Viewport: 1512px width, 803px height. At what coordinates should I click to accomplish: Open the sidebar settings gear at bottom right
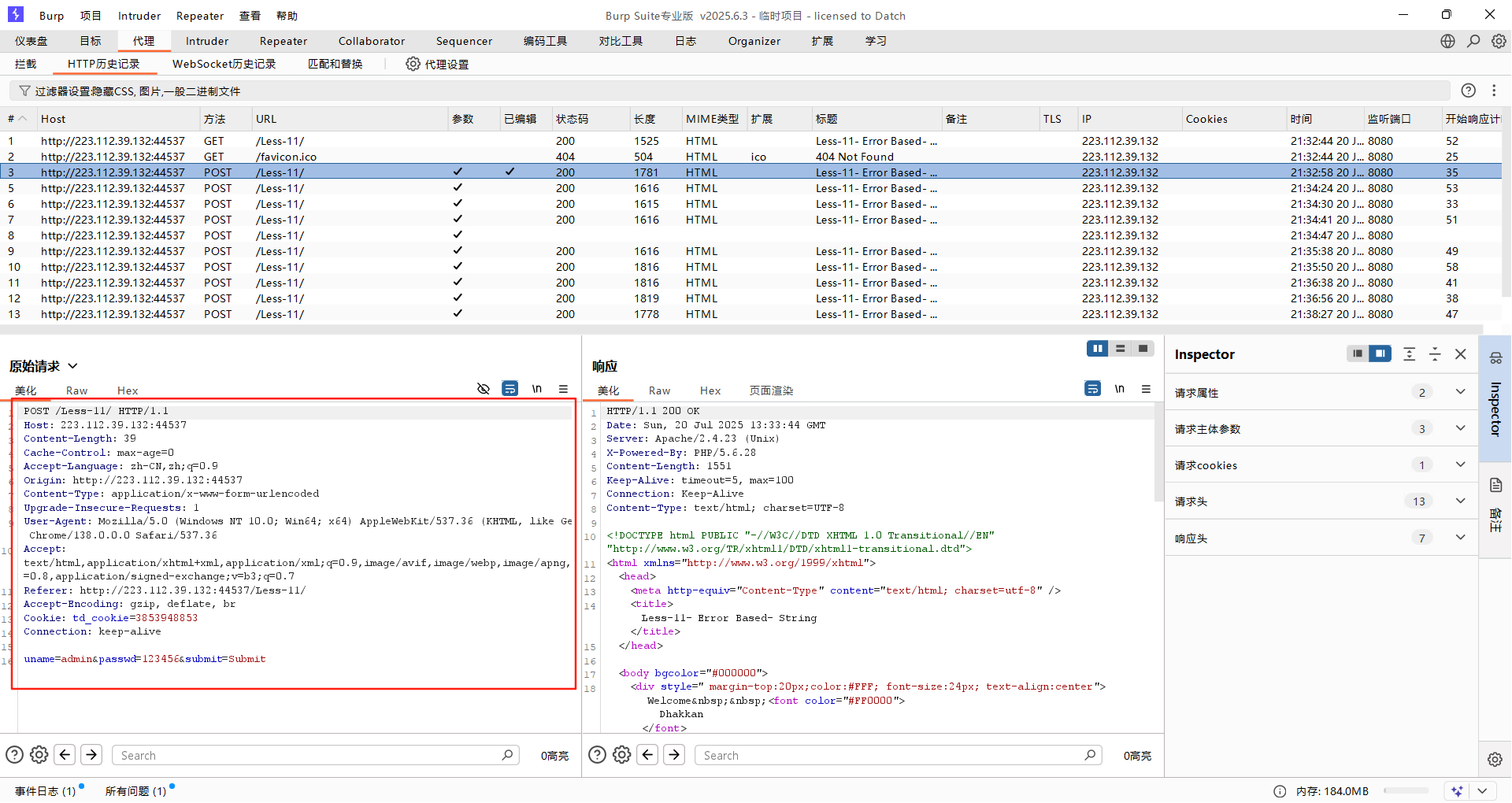pos(1495,760)
